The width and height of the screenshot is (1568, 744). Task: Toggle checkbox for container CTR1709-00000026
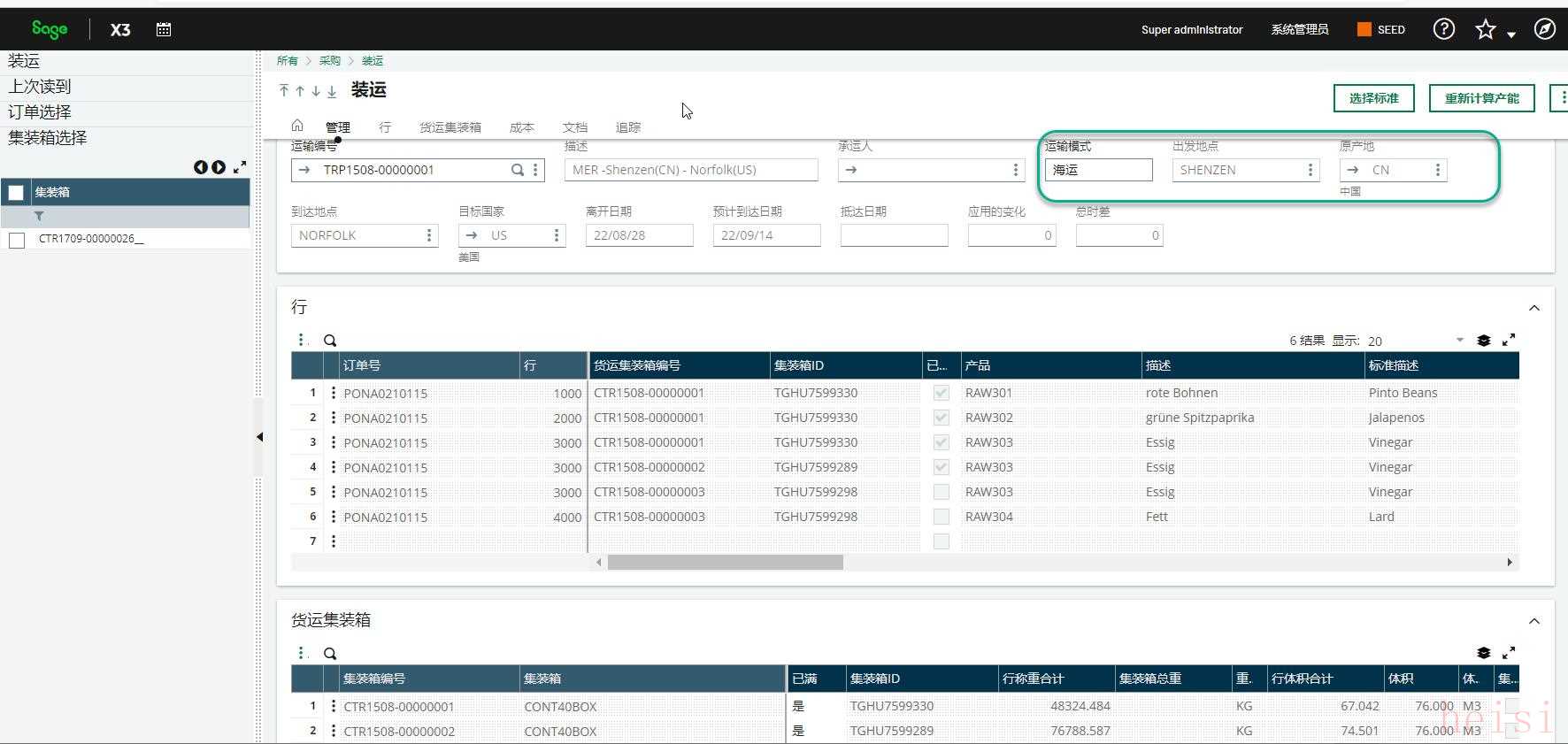17,240
